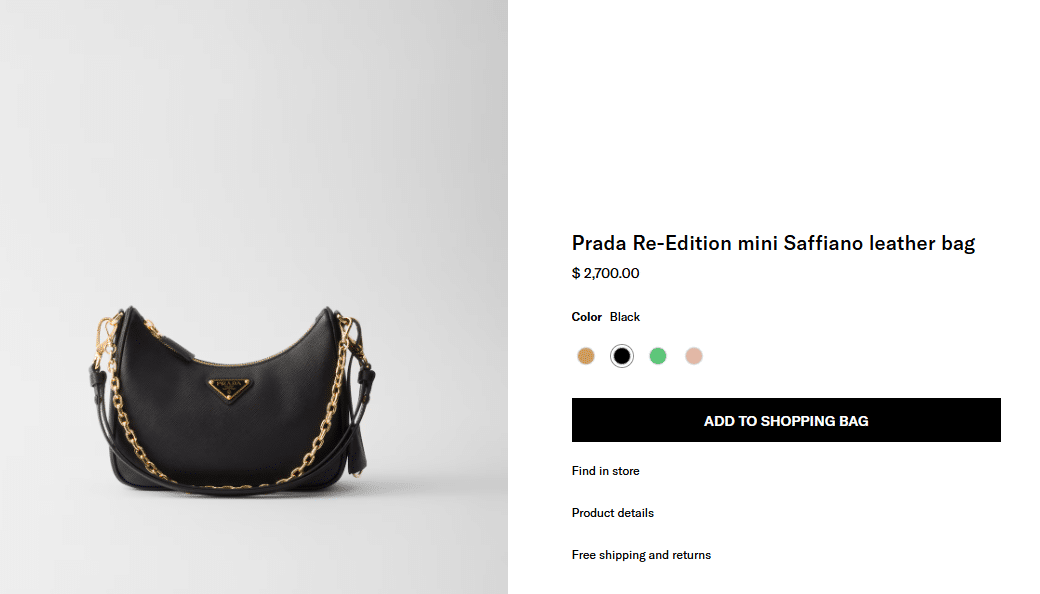Screen dimensions: 1040x594
Task: Click the triangular Prada logo plate
Action: [x=229, y=388]
